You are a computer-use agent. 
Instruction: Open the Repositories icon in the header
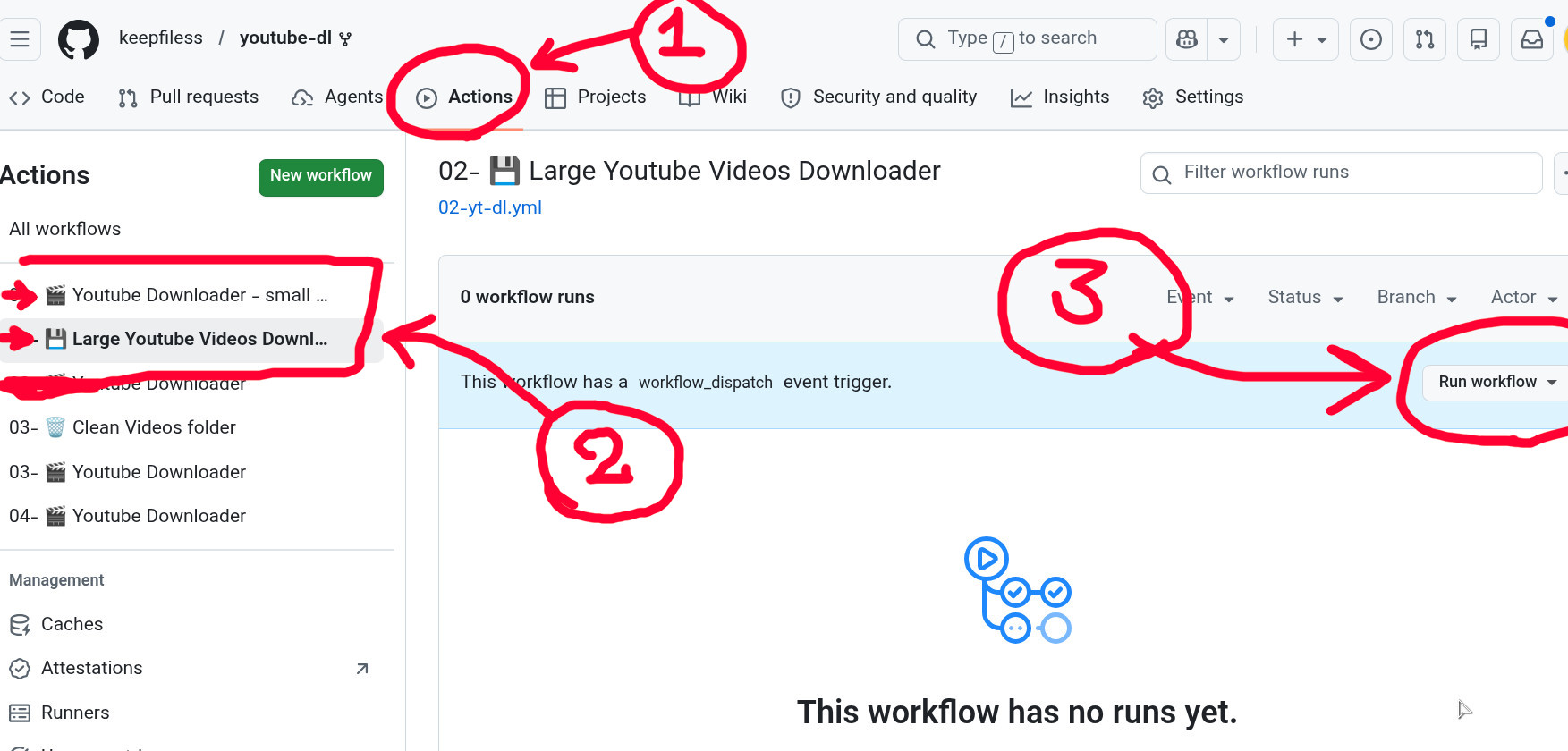(x=1478, y=39)
